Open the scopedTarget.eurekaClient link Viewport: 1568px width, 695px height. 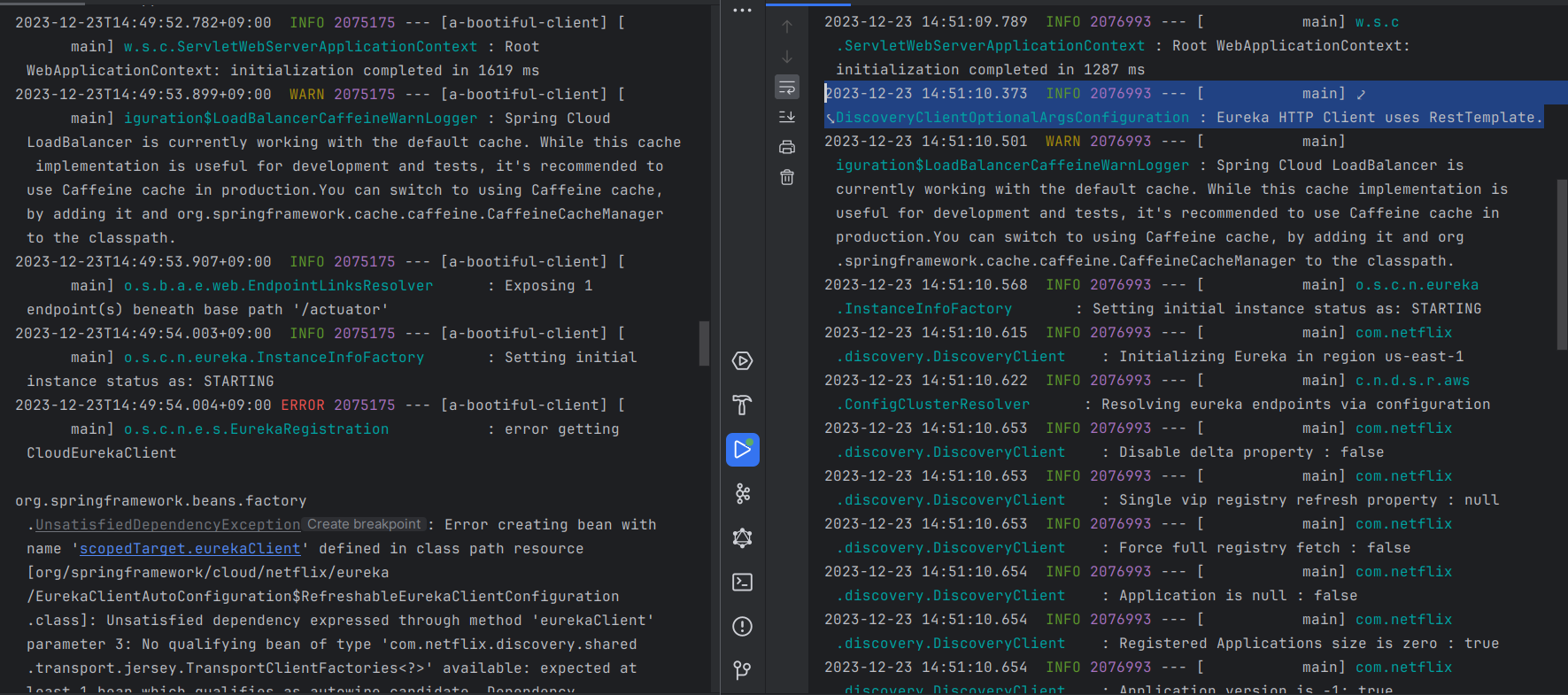(x=190, y=549)
